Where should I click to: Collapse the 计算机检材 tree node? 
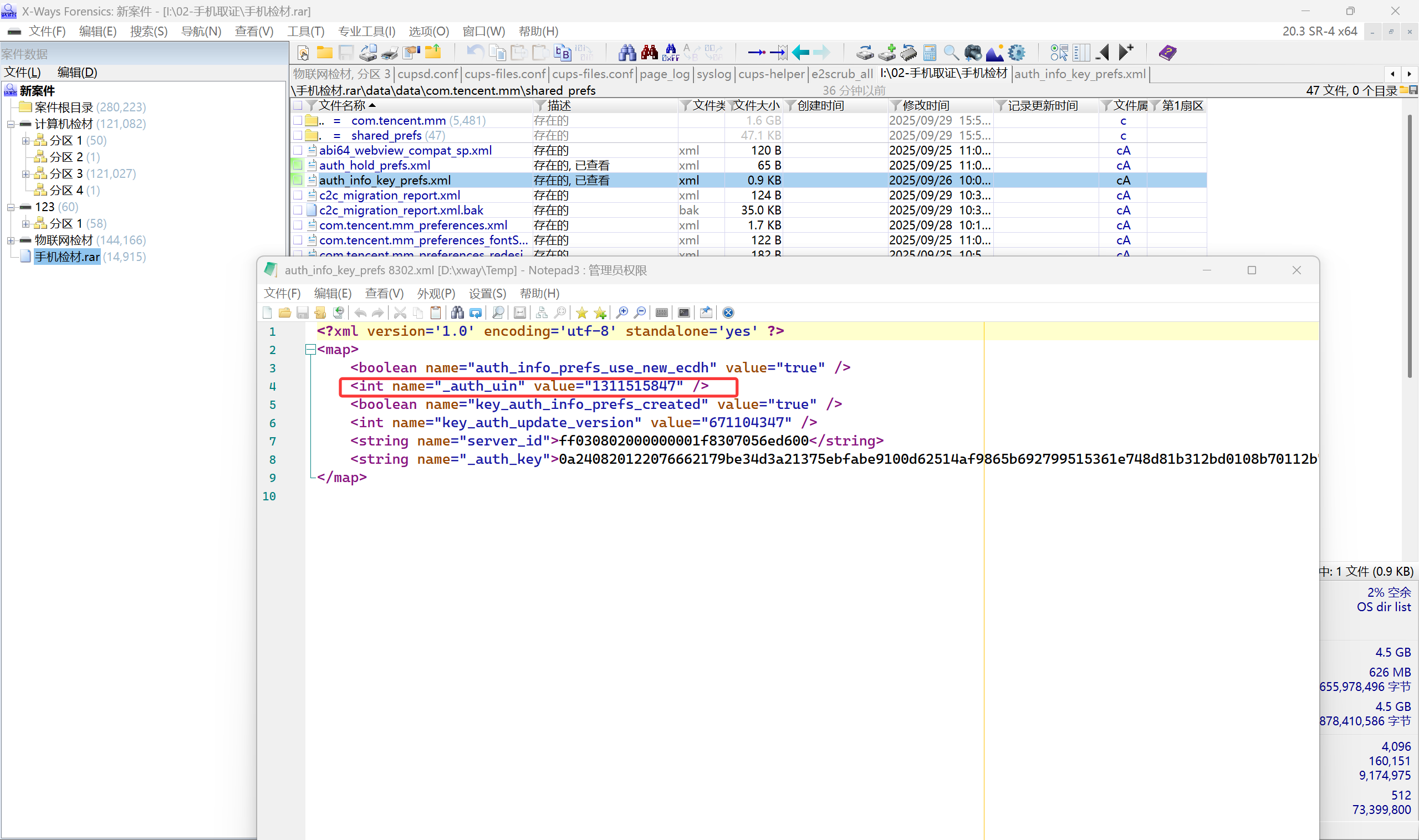click(x=11, y=124)
